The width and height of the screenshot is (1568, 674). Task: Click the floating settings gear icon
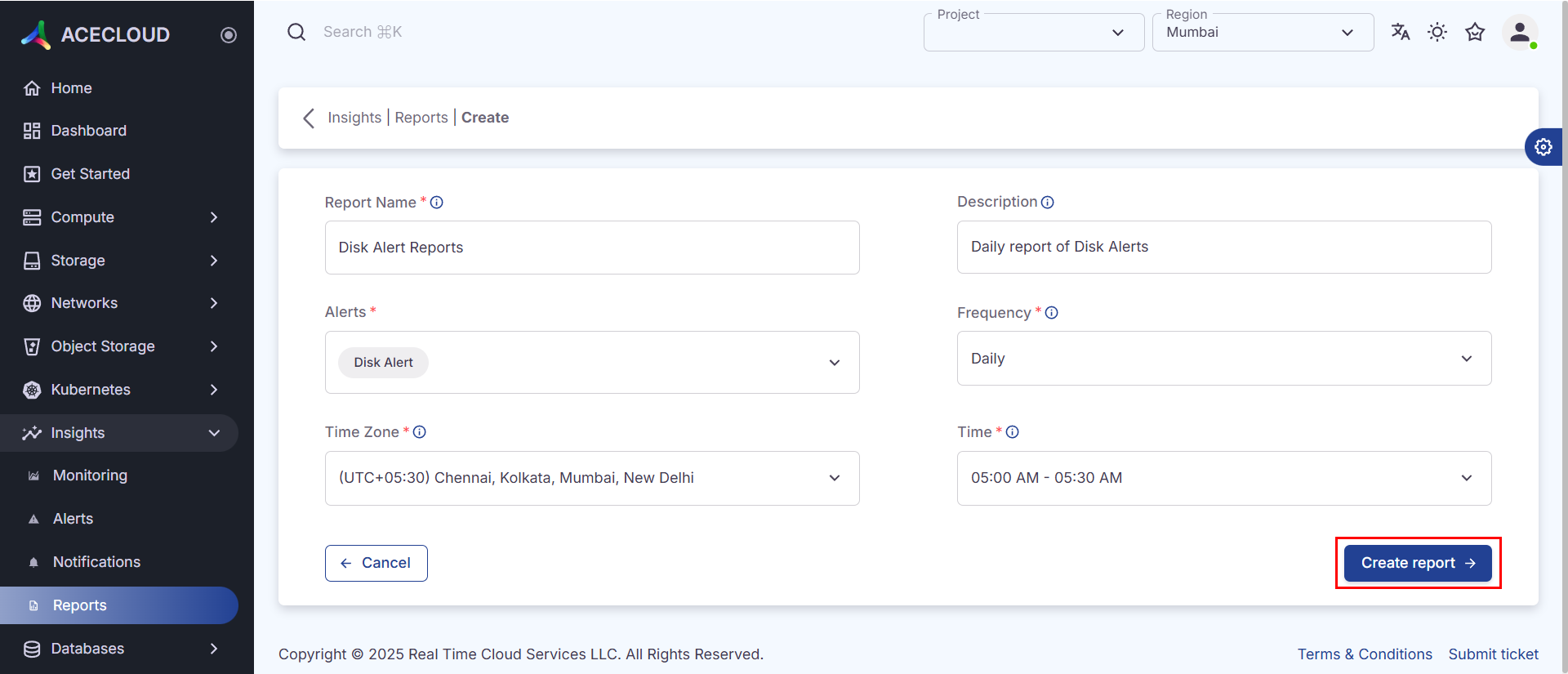(1543, 147)
